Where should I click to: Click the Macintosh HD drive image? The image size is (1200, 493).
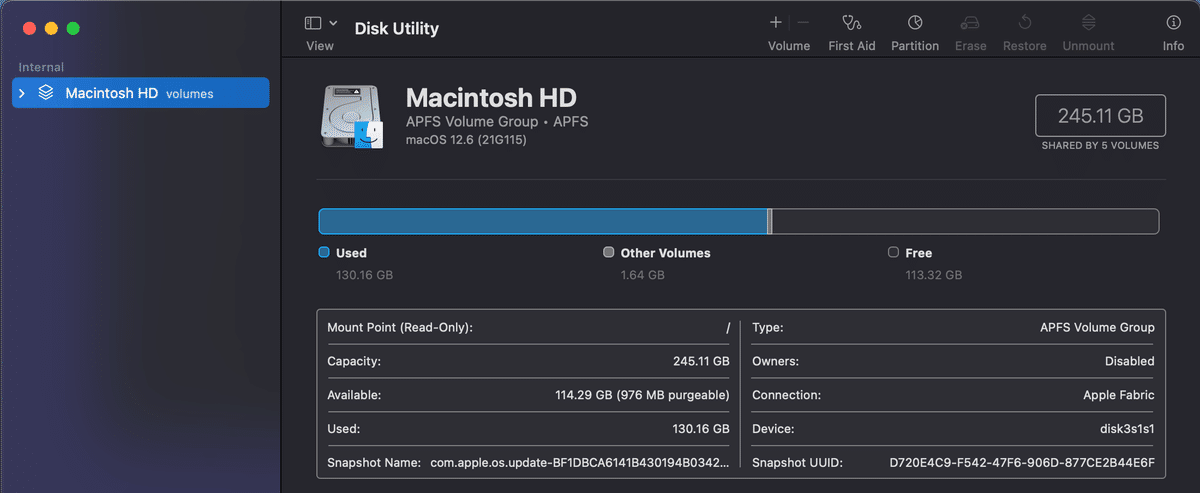coord(353,117)
